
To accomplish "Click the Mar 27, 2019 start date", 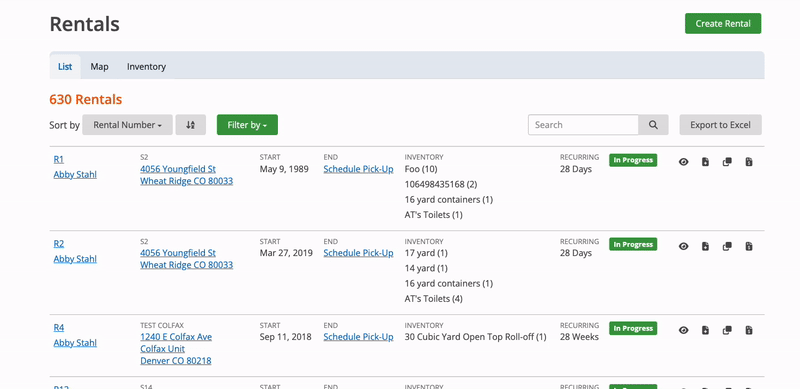I will 287,253.
